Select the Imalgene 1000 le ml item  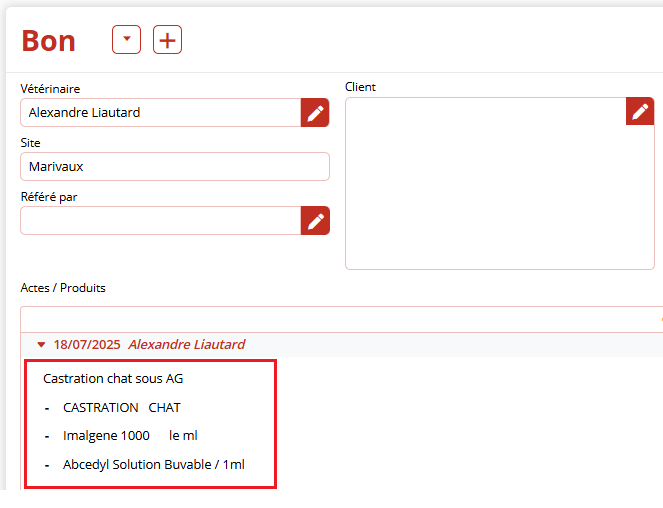(x=130, y=436)
